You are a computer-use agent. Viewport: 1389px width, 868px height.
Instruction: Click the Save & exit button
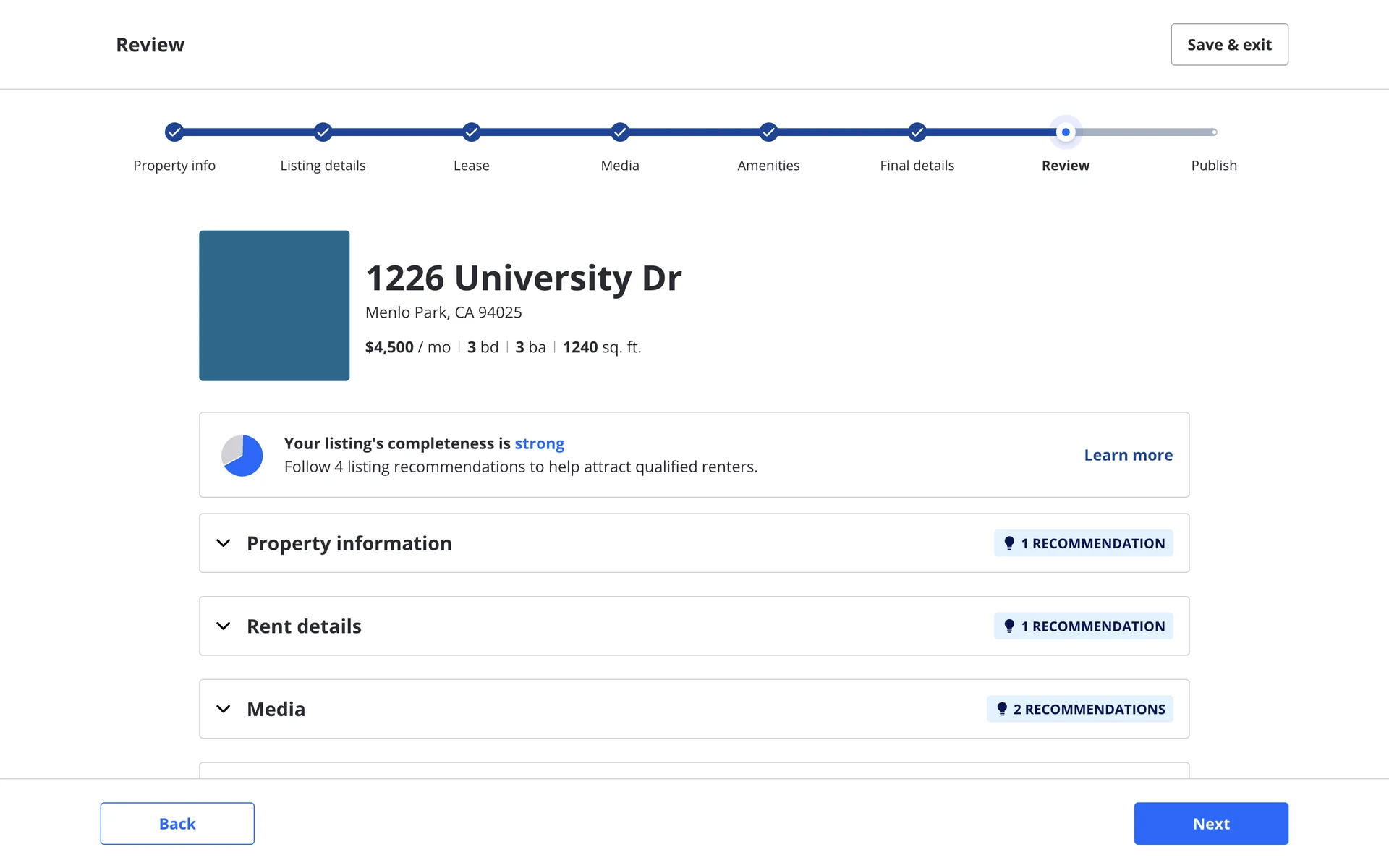pos(1229,45)
